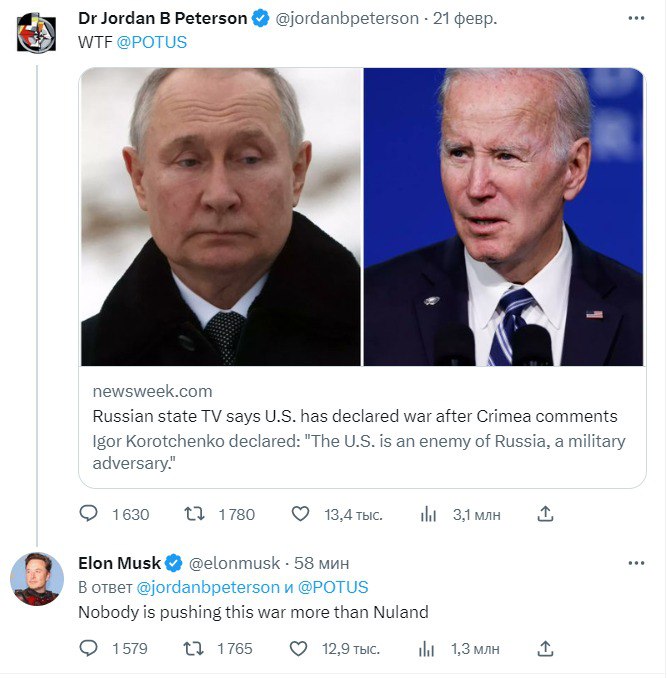Reply to Elon Musk's tweet
Image resolution: width=667 pixels, height=678 pixels.
point(89,648)
